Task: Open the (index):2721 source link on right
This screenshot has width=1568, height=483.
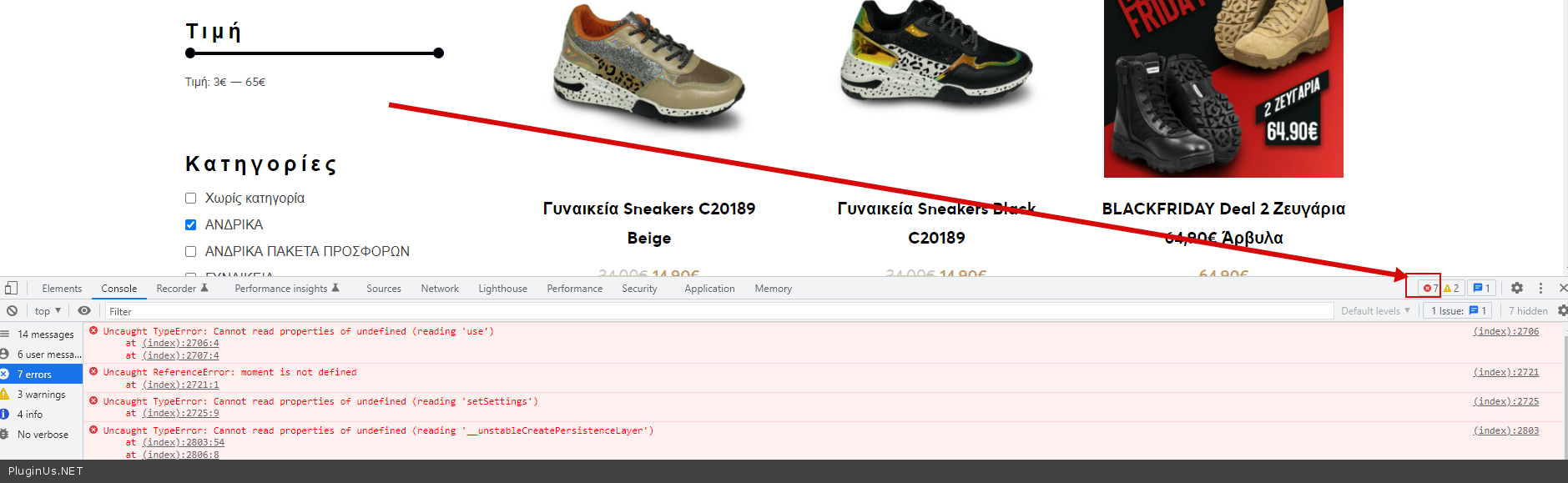Action: [1505, 372]
